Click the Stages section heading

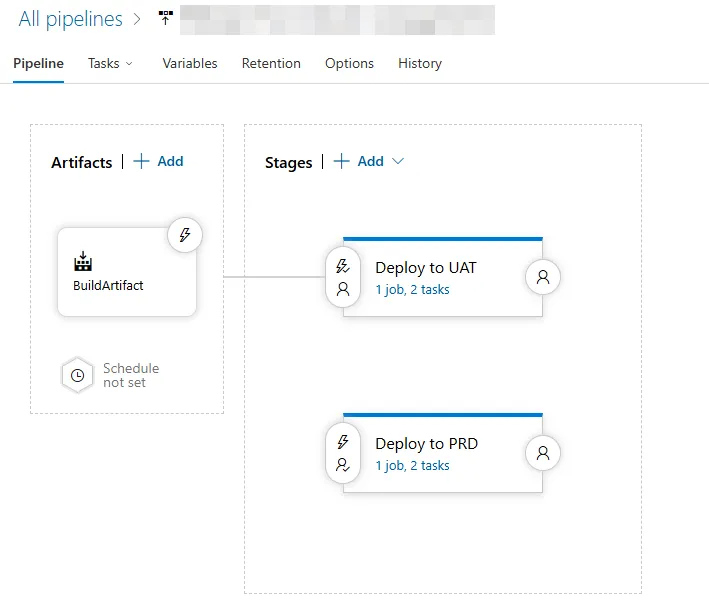point(288,162)
